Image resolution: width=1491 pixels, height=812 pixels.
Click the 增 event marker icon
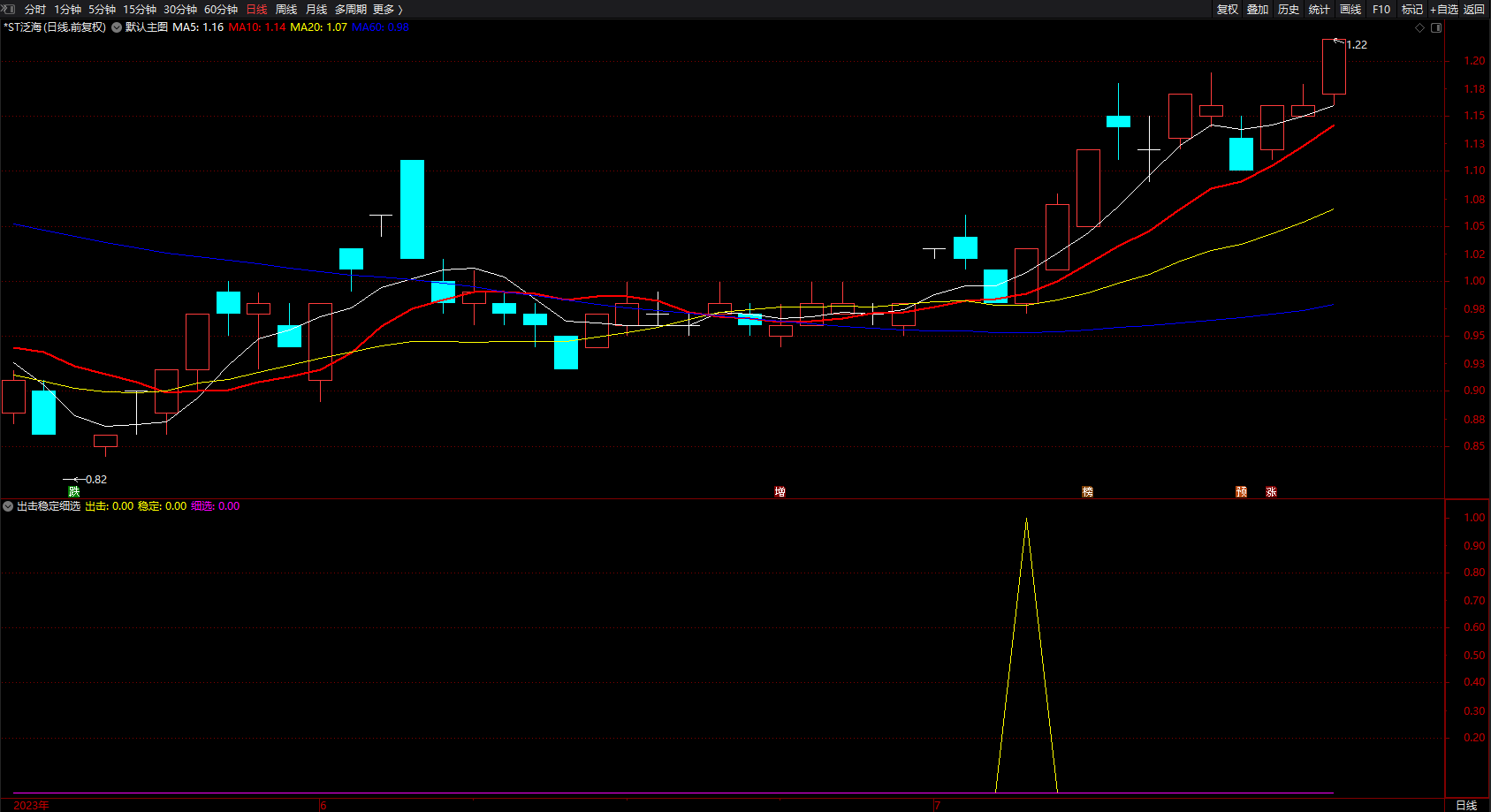[780, 492]
